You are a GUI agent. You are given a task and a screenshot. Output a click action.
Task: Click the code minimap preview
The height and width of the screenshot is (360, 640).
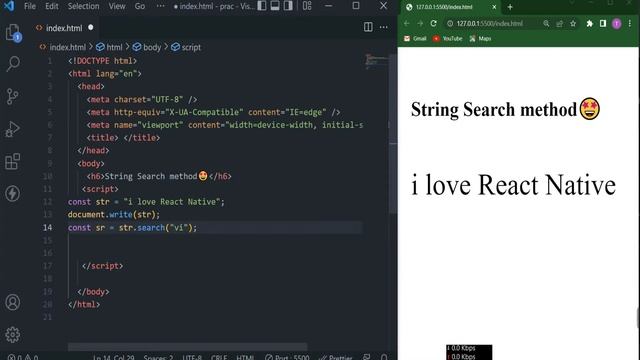(x=376, y=61)
